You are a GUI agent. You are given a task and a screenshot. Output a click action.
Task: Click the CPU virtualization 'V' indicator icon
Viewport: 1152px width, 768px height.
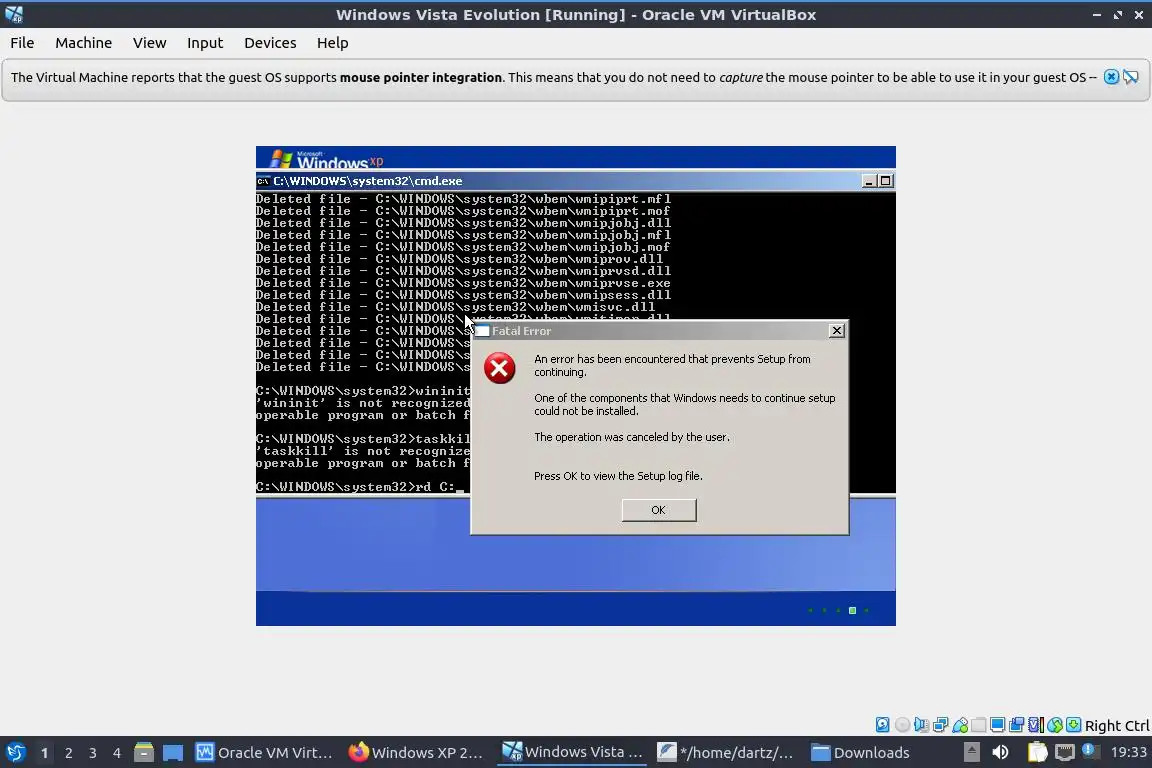1036,725
